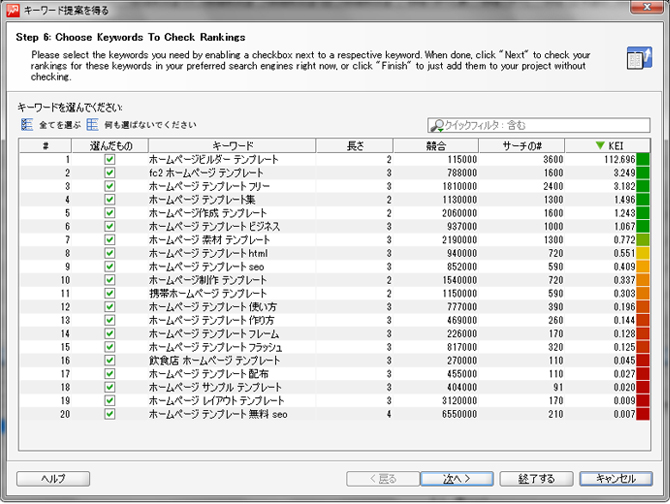Select keyword ホームページ テンプレート ビジネス
This screenshot has width=670, height=504.
(x=215, y=226)
